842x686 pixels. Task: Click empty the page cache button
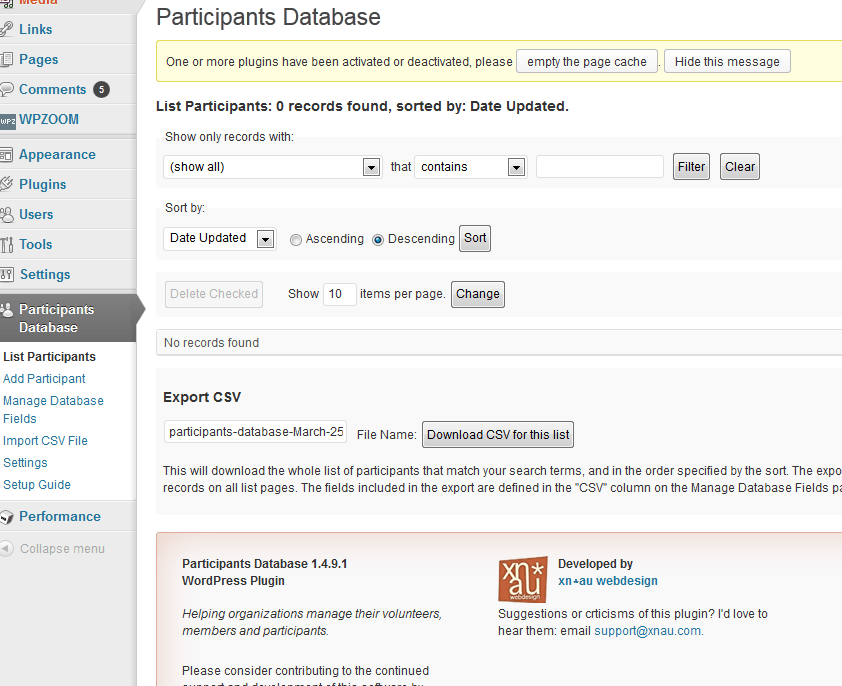click(587, 62)
